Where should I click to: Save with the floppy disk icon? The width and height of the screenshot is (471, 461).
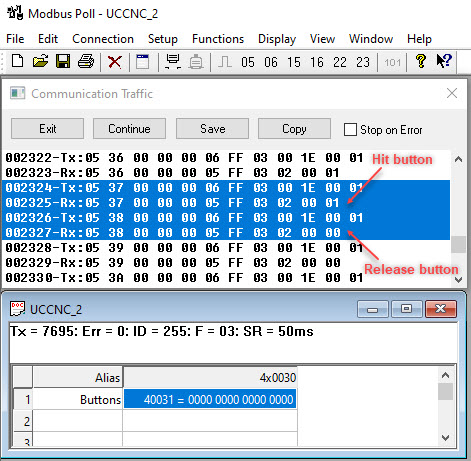(x=63, y=62)
